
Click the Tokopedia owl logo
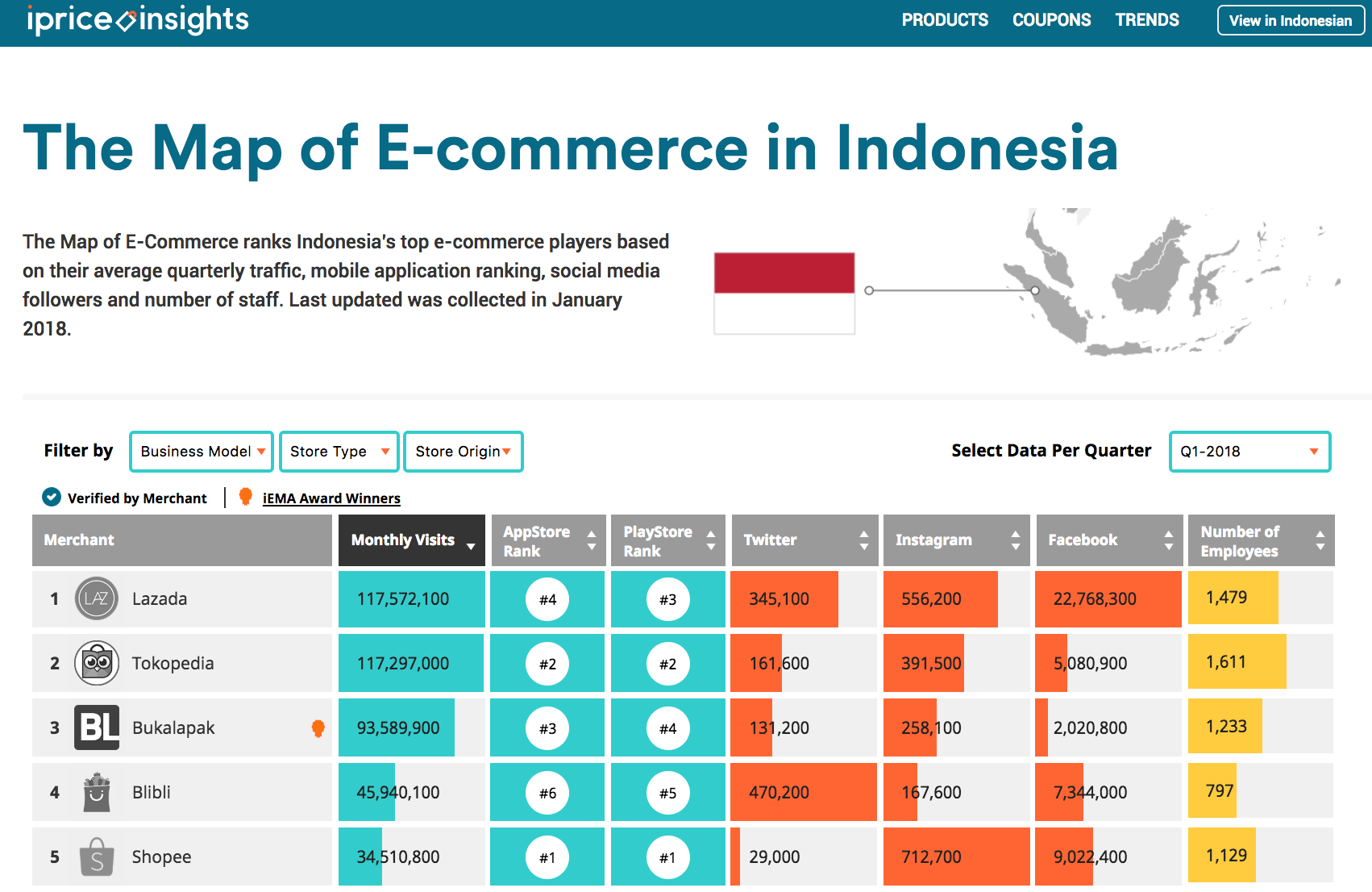pos(97,663)
